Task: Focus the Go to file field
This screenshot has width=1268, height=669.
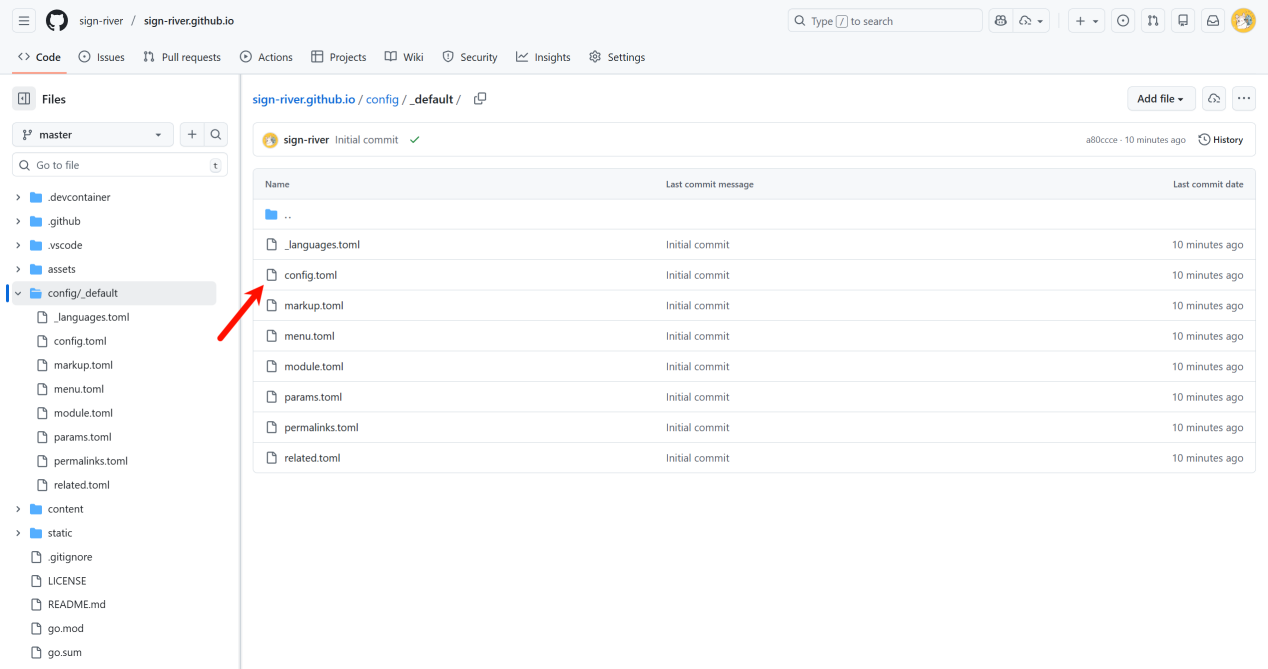Action: pos(120,165)
